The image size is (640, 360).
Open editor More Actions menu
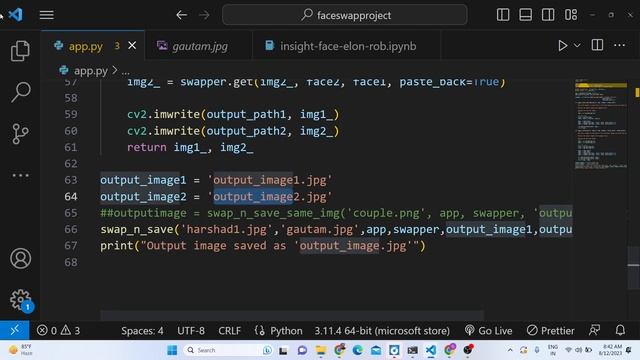point(620,45)
